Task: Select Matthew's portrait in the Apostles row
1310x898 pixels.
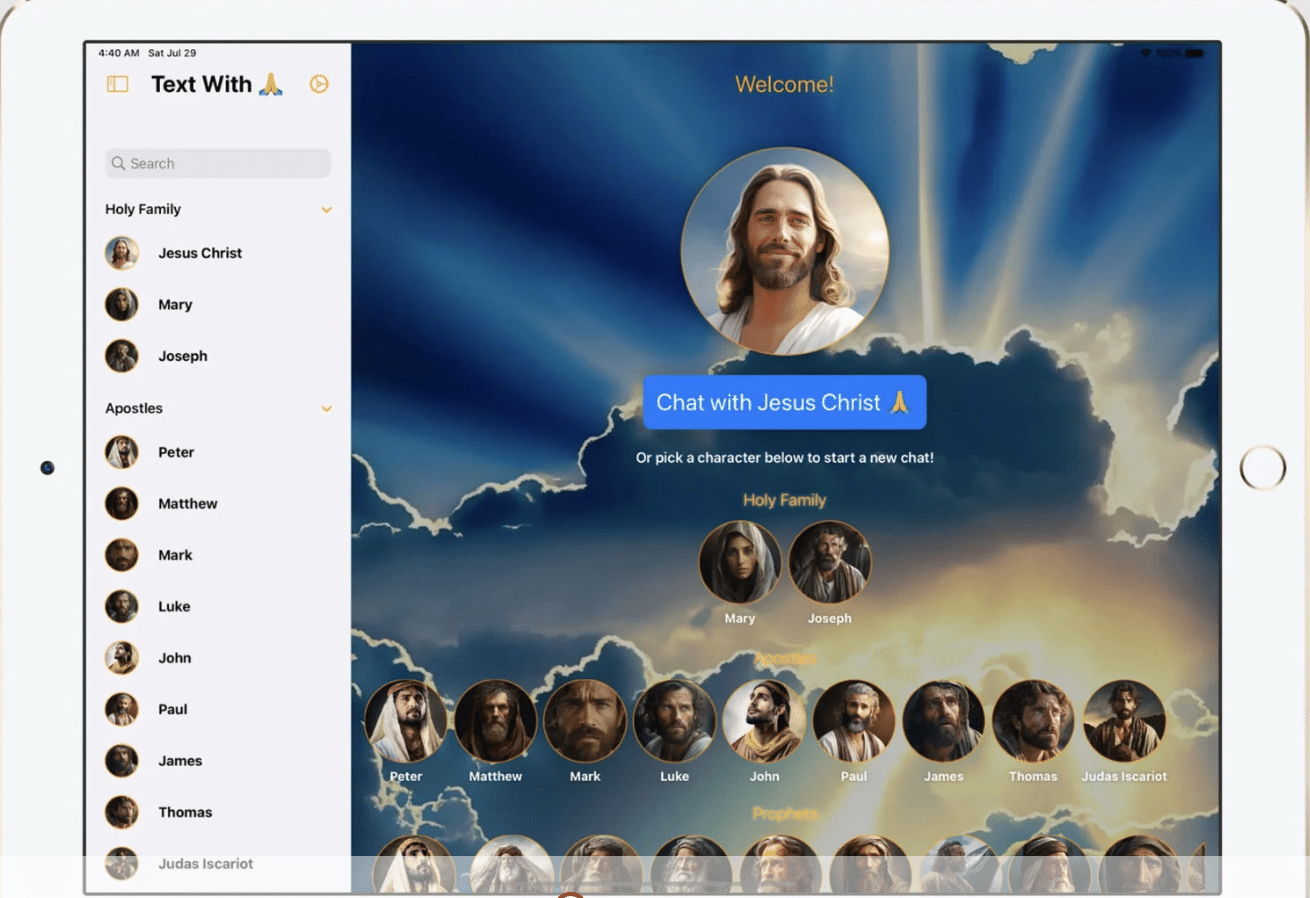Action: [496, 718]
